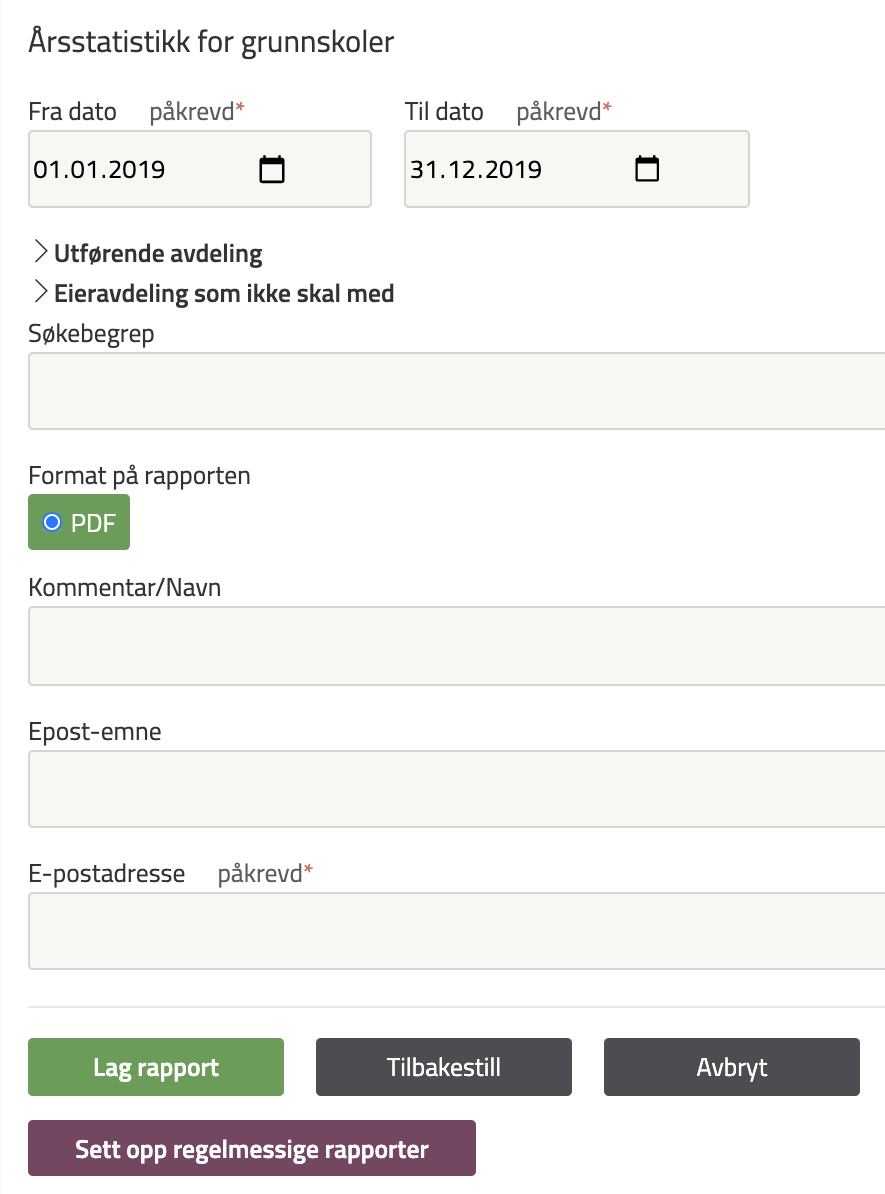Click the Format på rapporten label
This screenshot has height=1194, width=885.
click(140, 475)
